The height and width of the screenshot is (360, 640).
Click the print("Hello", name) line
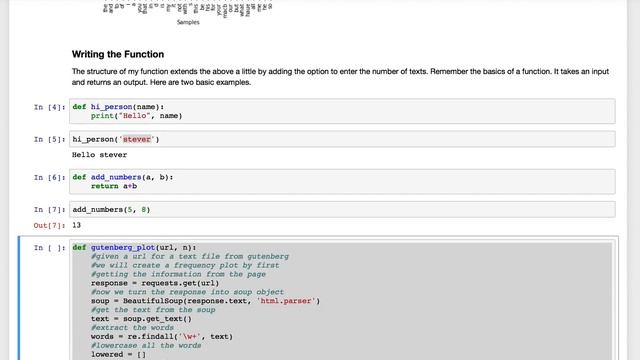tap(136, 116)
